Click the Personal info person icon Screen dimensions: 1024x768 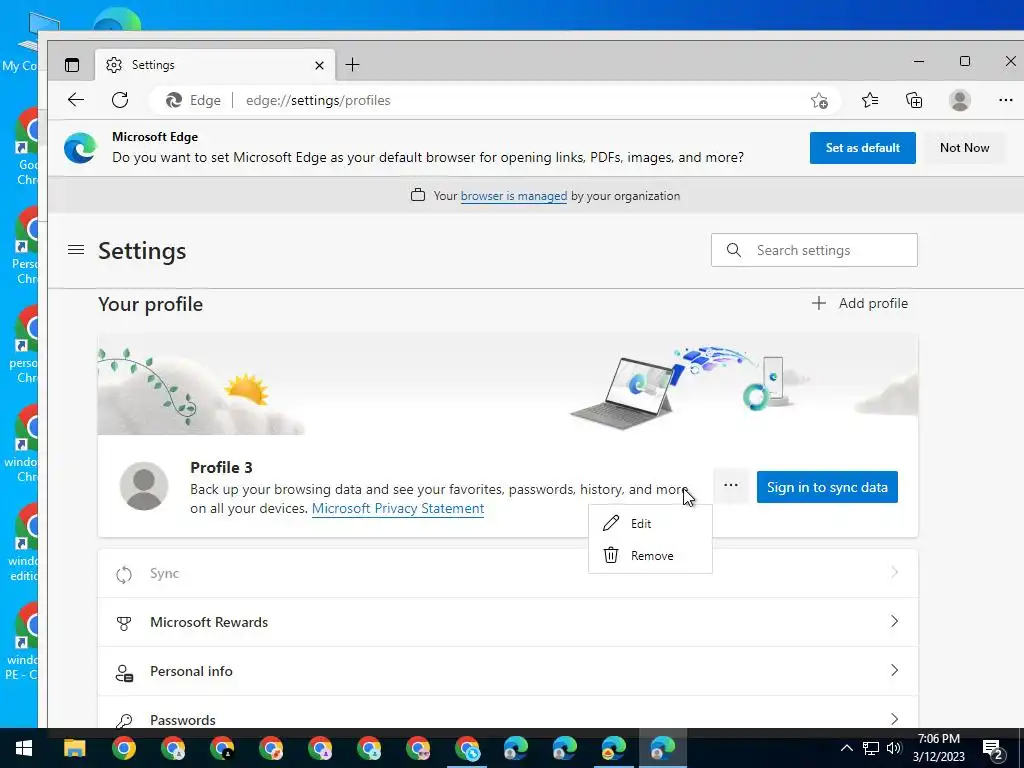click(123, 672)
